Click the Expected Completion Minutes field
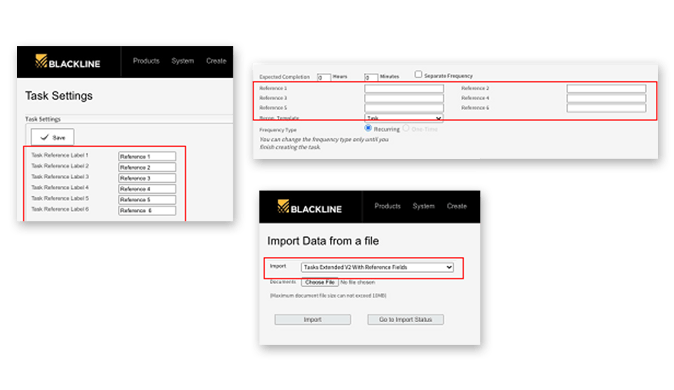This screenshot has height=390, width=674. tap(371, 77)
